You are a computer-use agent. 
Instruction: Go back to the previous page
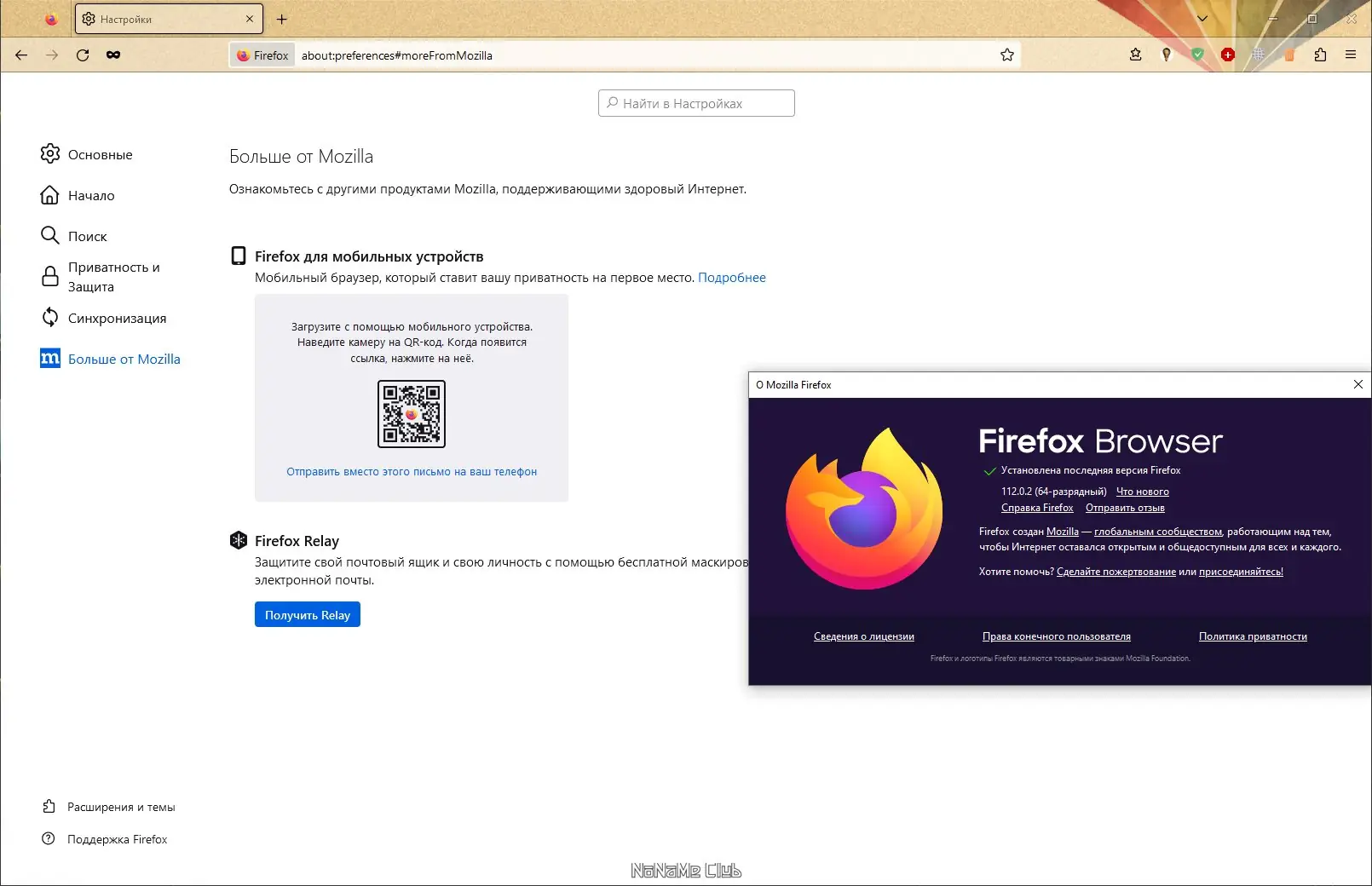click(x=21, y=55)
